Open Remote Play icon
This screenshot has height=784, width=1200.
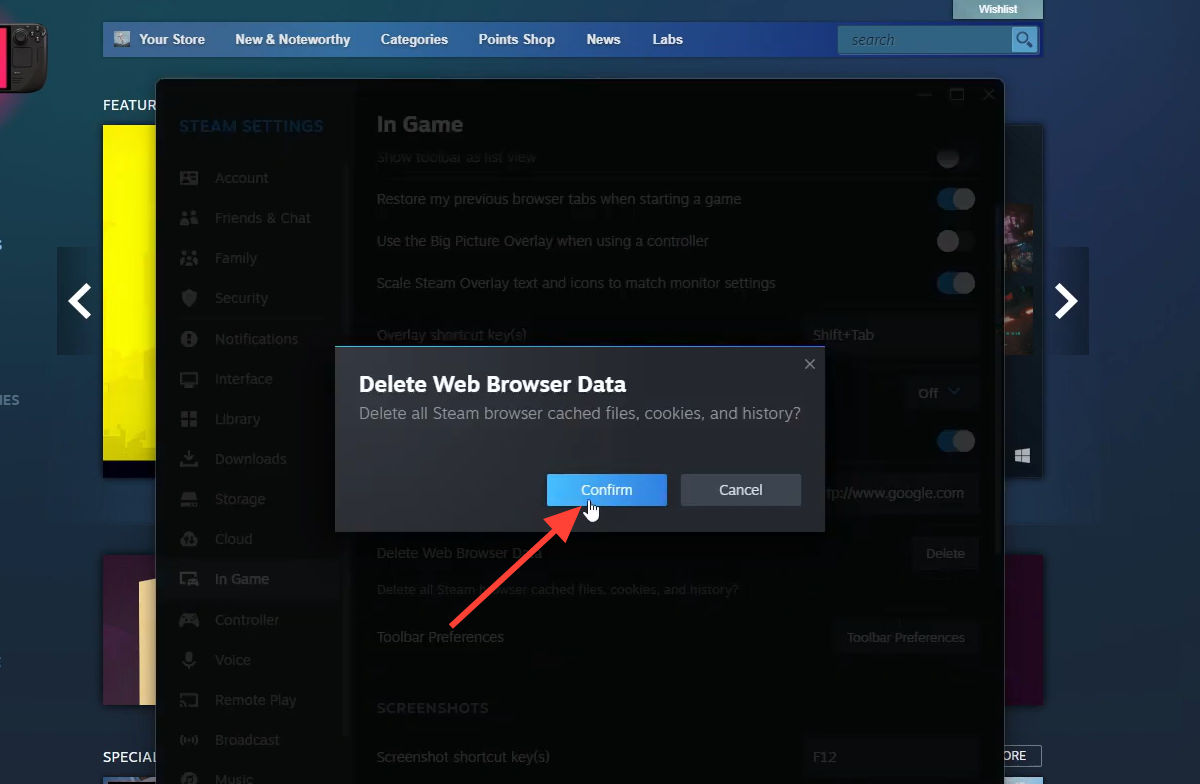click(189, 700)
